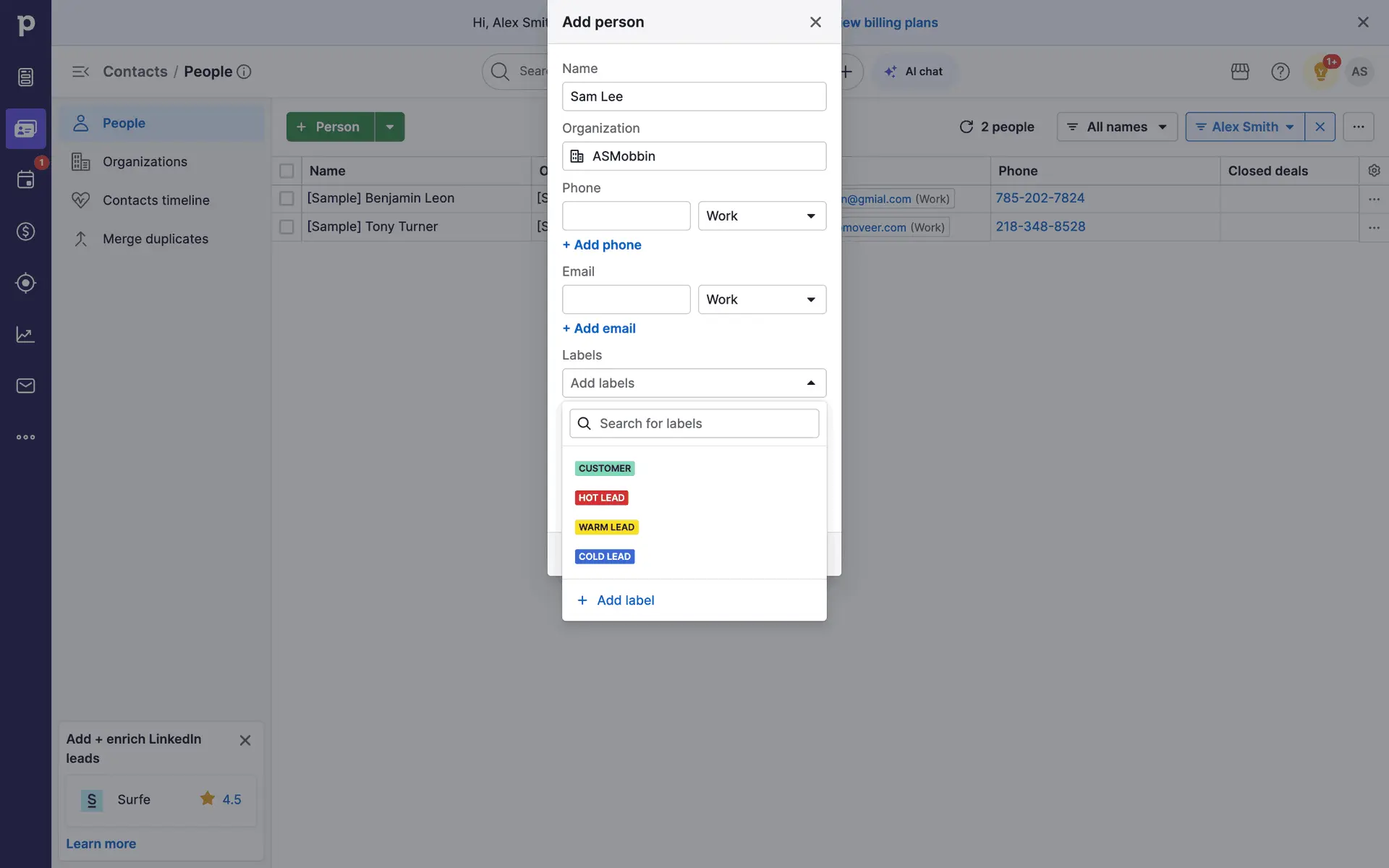
Task: Expand the Phone type Work dropdown
Action: 762,216
